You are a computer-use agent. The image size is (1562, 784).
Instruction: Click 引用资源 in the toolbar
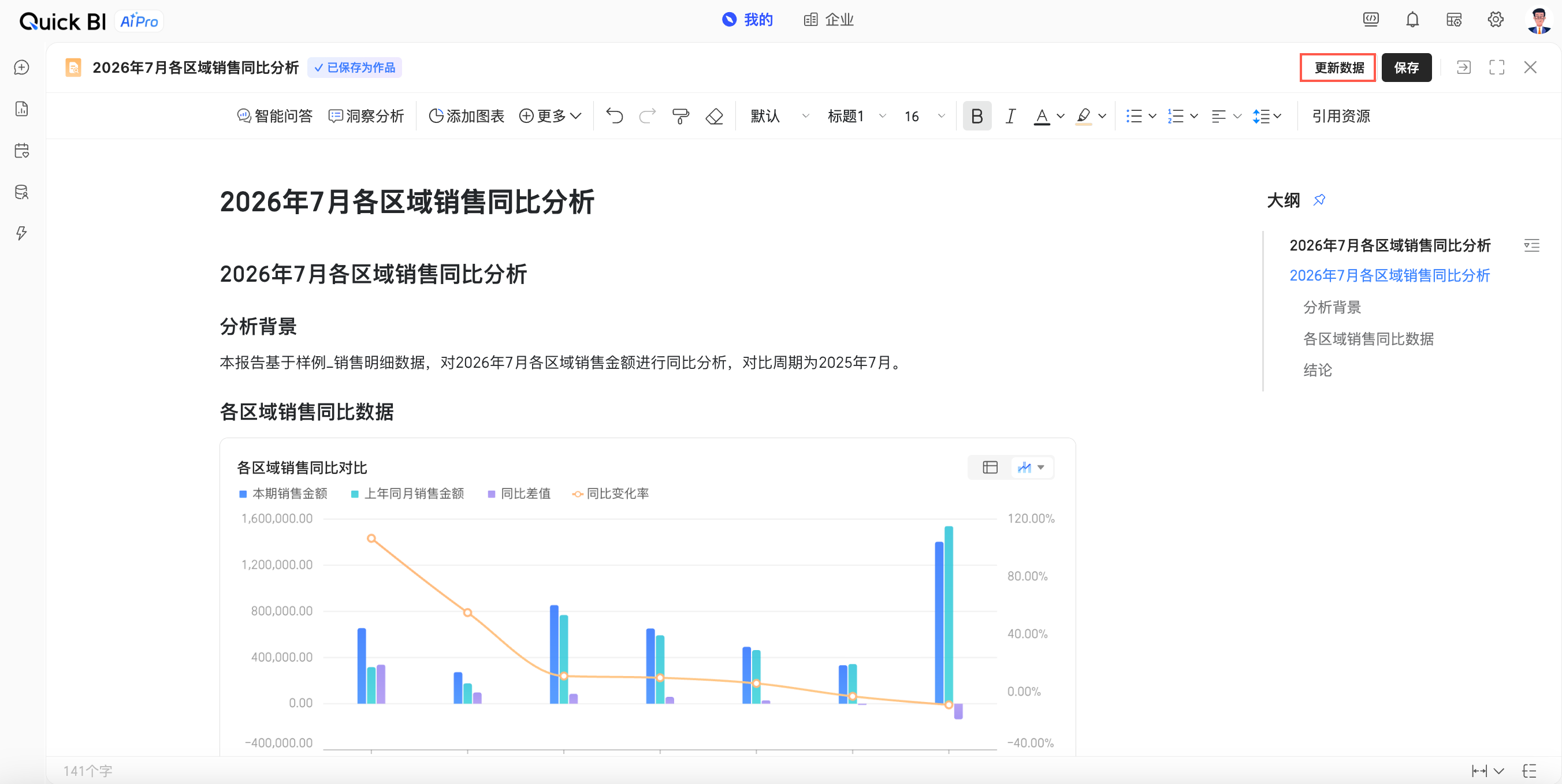pos(1341,115)
